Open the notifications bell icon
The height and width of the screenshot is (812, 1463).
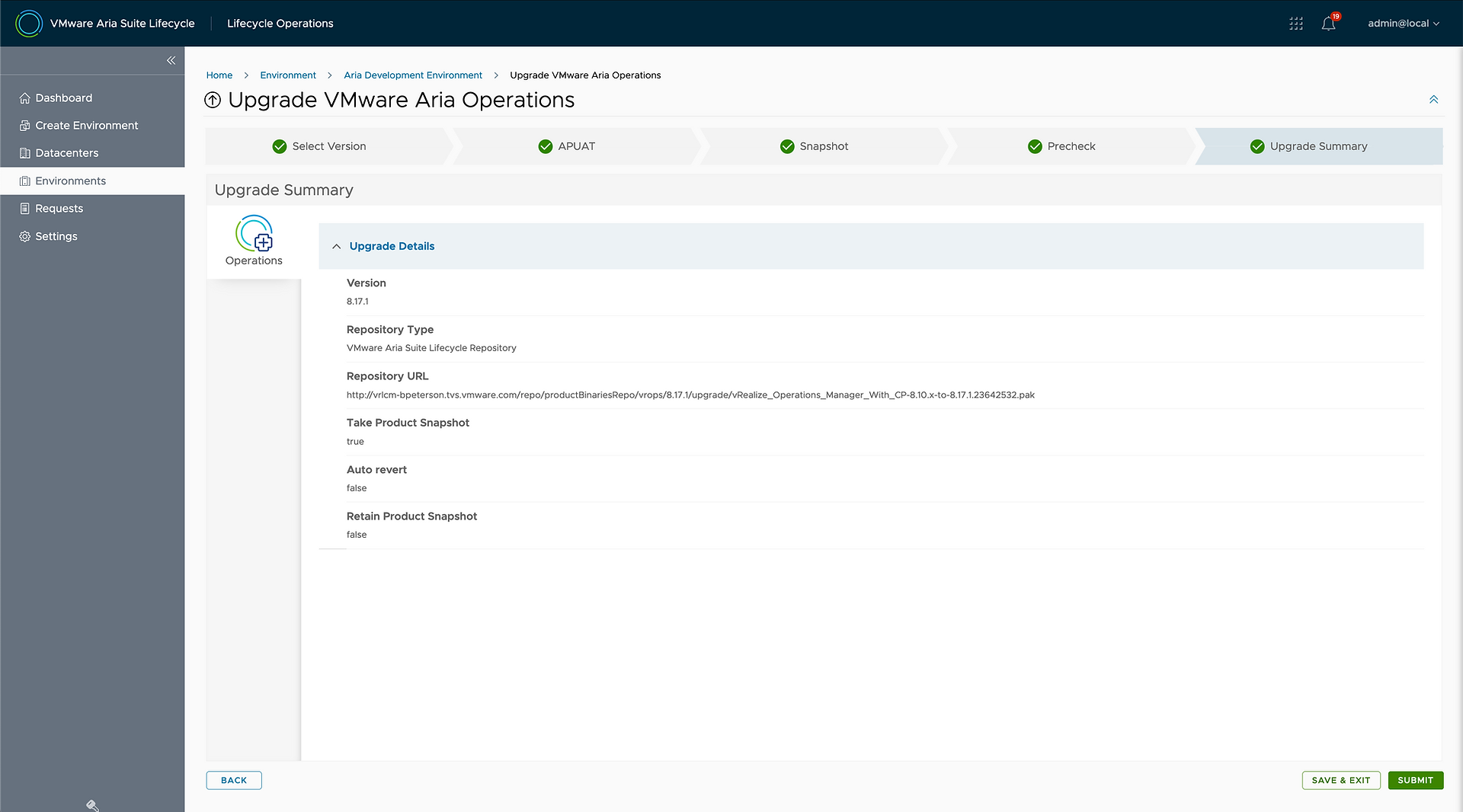pos(1329,24)
